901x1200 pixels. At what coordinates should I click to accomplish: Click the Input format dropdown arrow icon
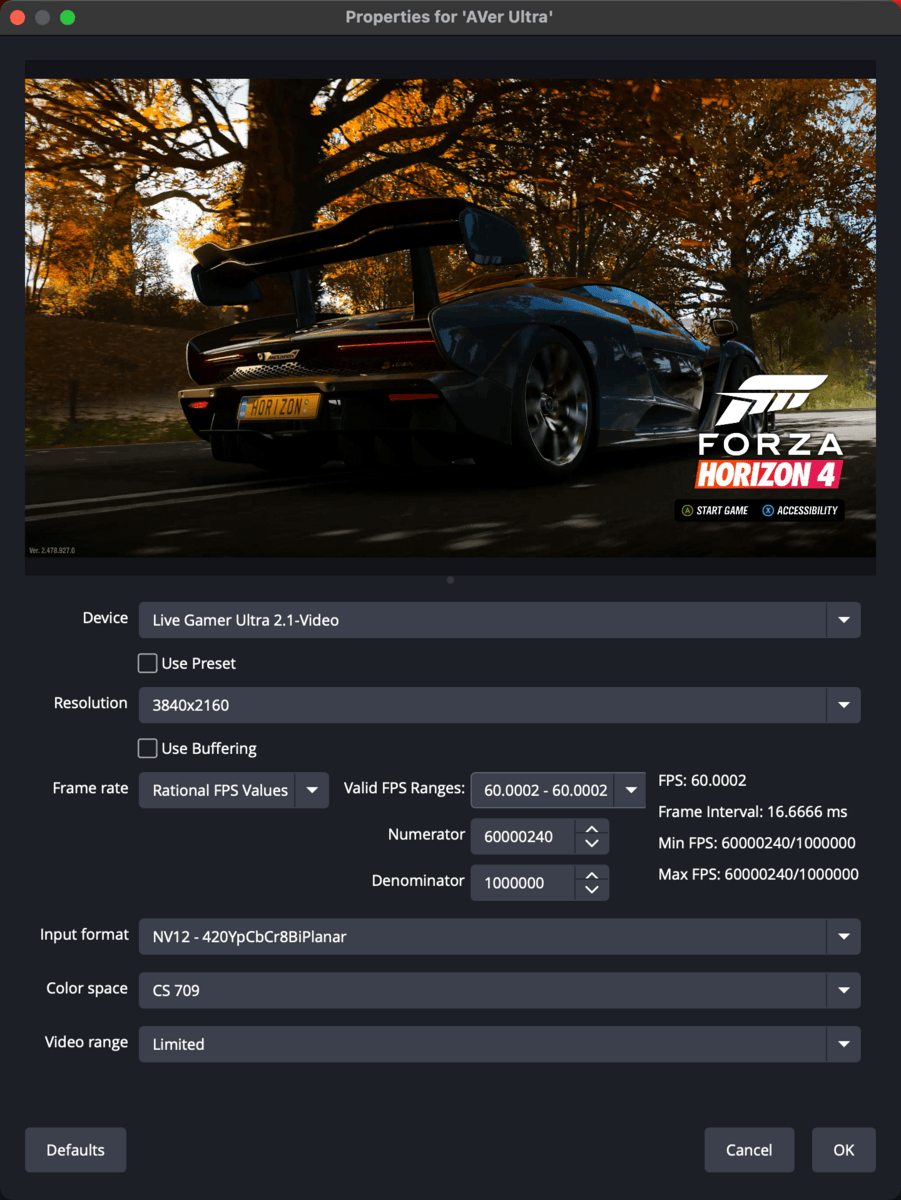(x=845, y=936)
